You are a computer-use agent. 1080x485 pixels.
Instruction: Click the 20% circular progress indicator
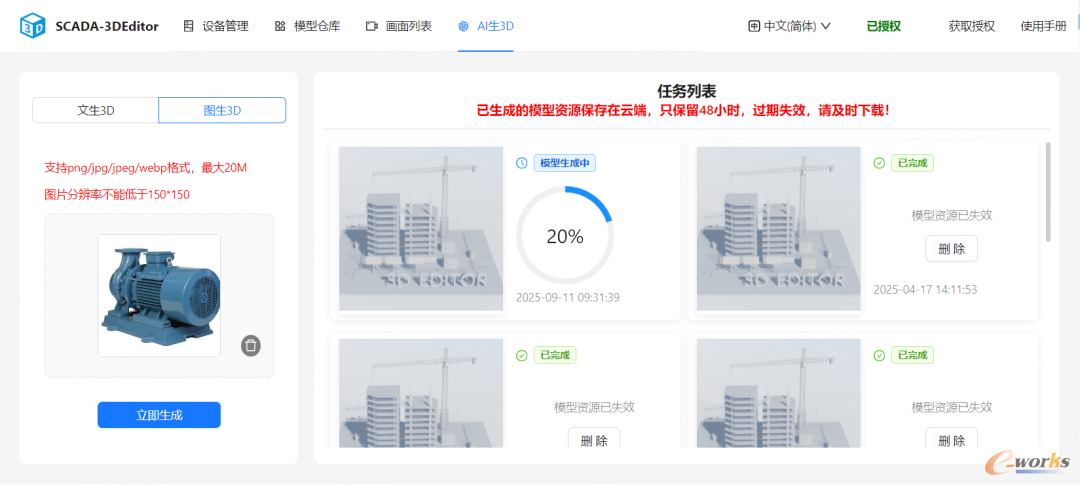tap(565, 236)
